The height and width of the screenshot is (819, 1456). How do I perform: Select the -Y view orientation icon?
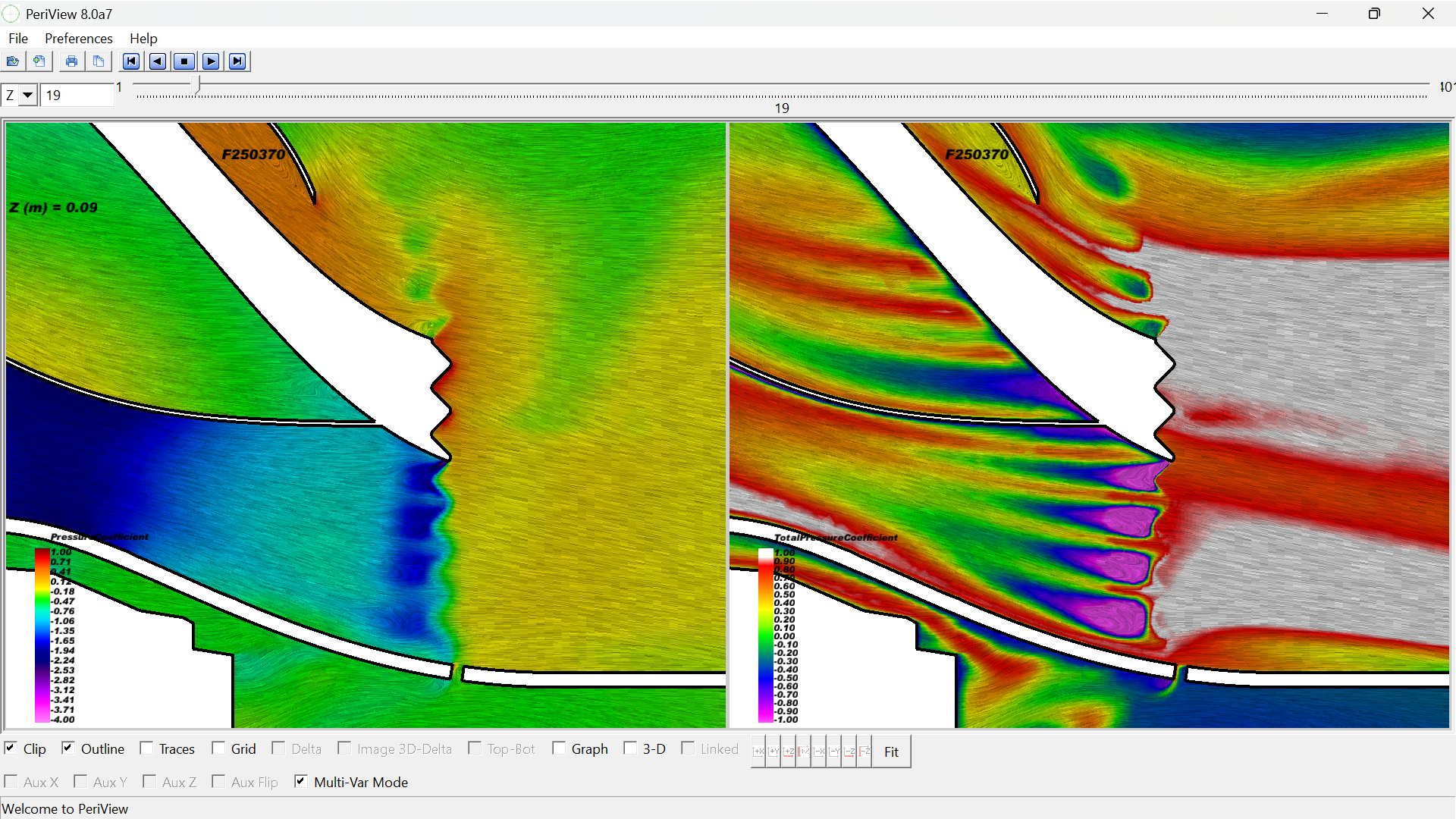pos(834,752)
